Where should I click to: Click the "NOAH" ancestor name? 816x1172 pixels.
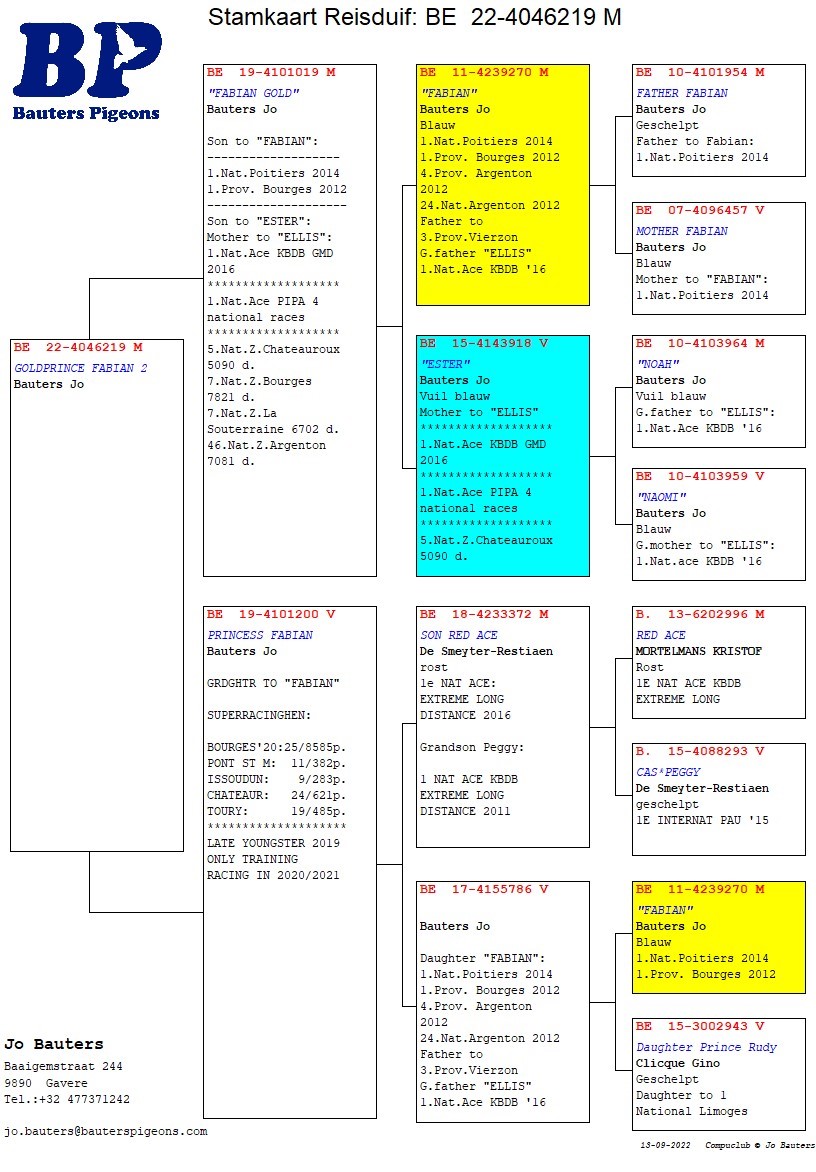657,364
